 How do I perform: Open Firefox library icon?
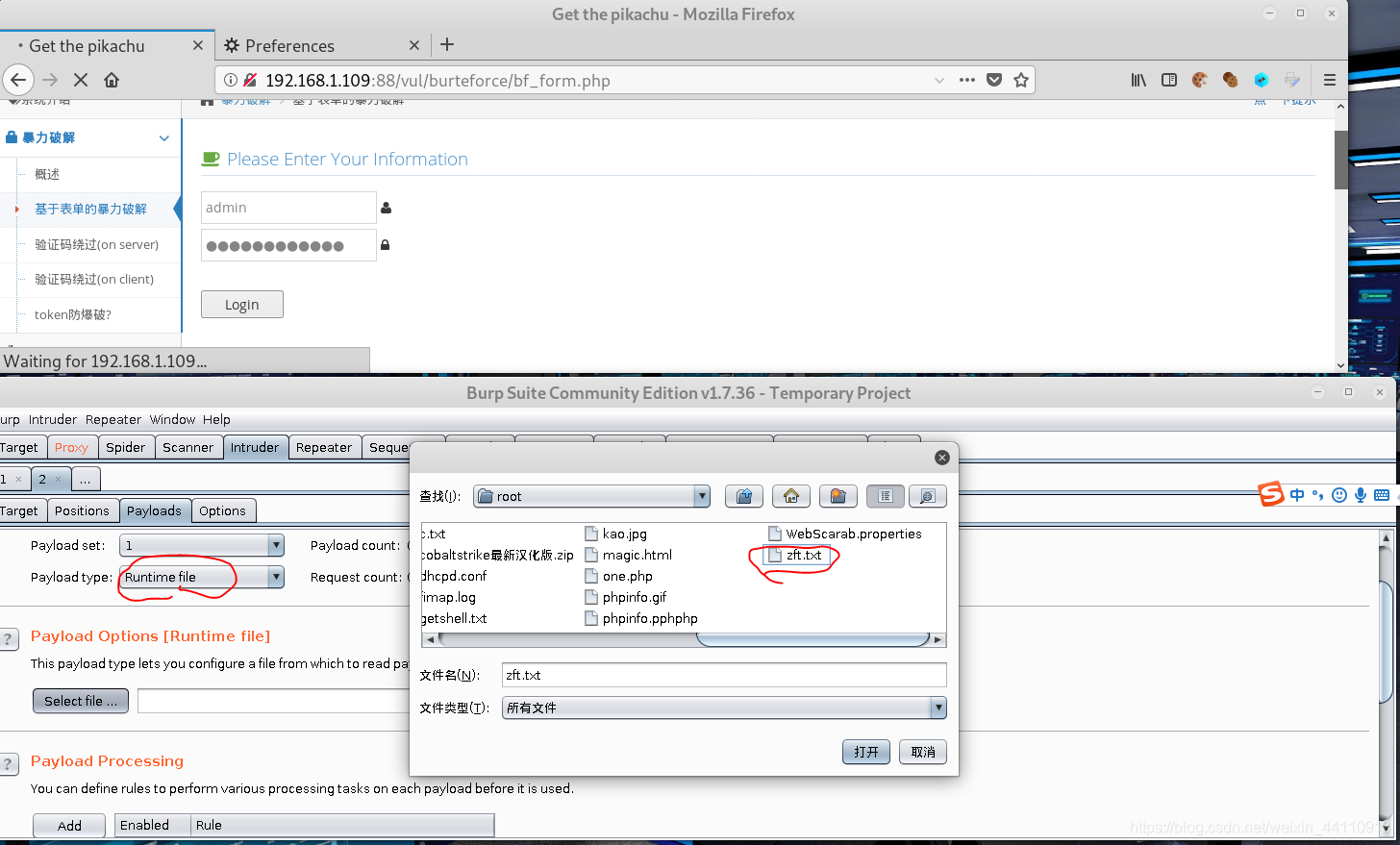pos(1138,80)
